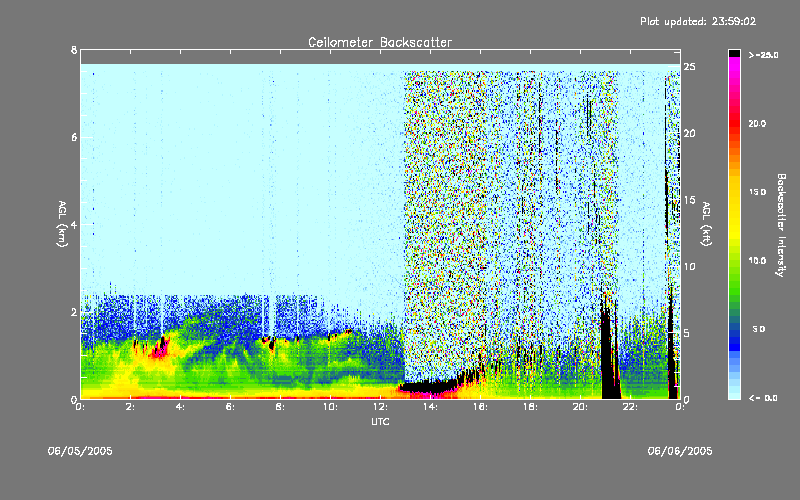
Task: Click the "10.0" colorbar label
Action: 757,261
